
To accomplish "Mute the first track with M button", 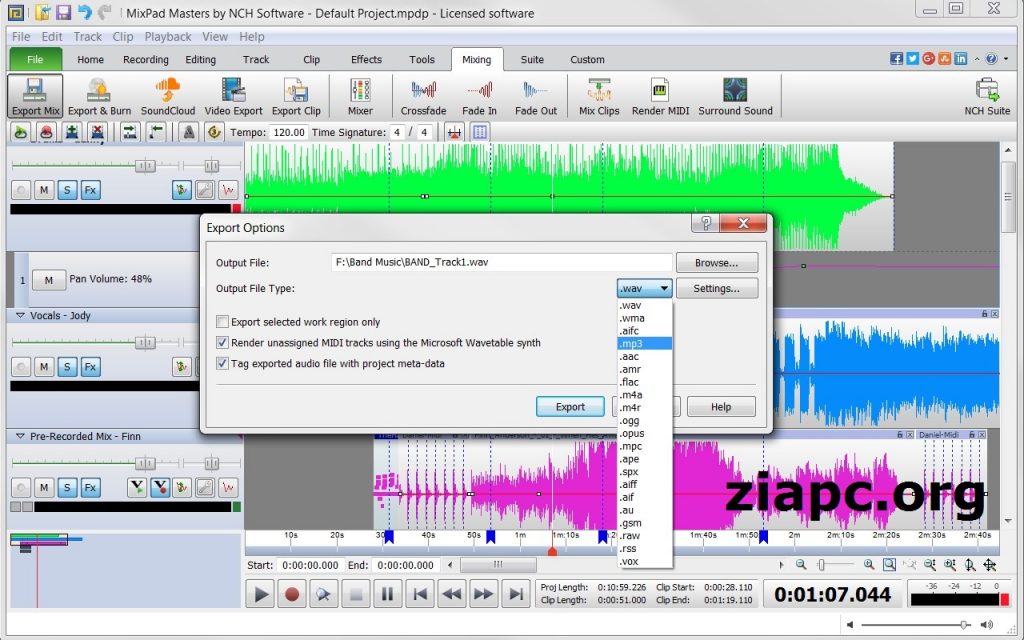I will click(44, 191).
